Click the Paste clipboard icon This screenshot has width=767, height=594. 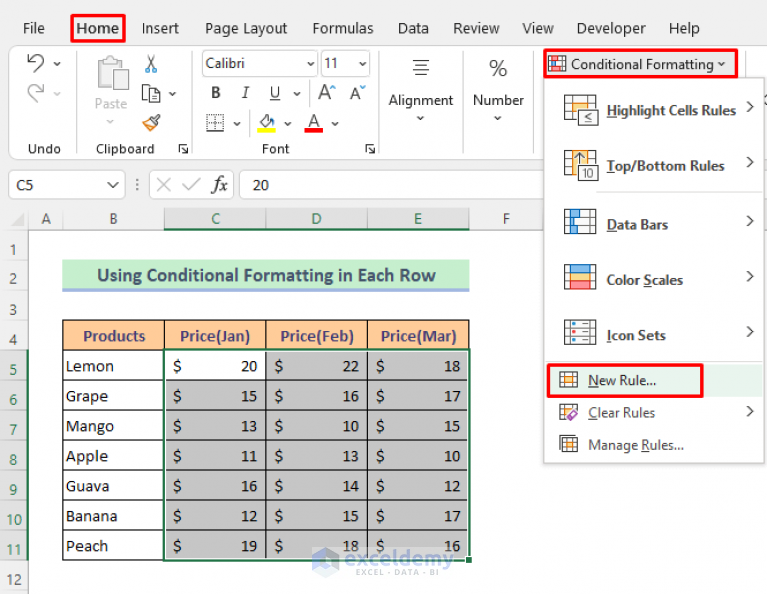(x=113, y=73)
